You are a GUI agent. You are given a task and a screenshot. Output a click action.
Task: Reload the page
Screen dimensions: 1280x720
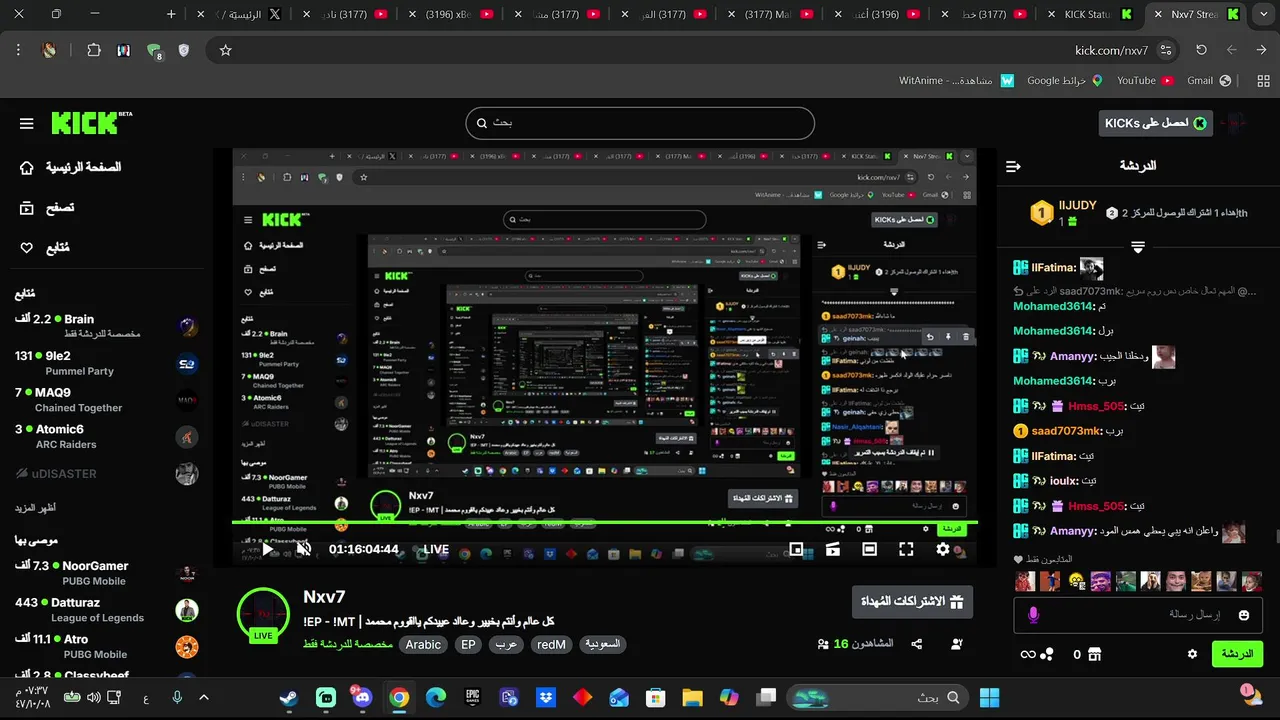[1201, 50]
